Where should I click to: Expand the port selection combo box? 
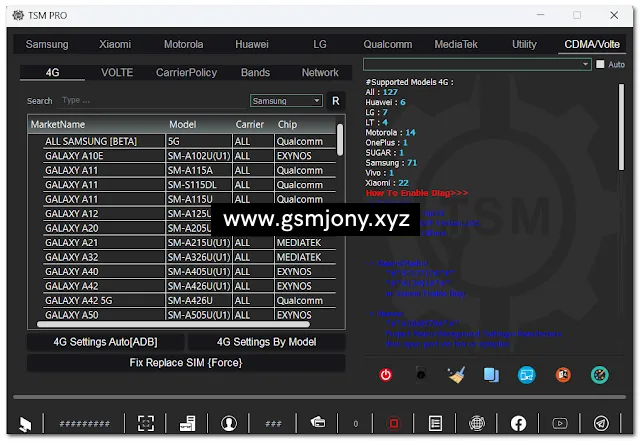[x=477, y=64]
